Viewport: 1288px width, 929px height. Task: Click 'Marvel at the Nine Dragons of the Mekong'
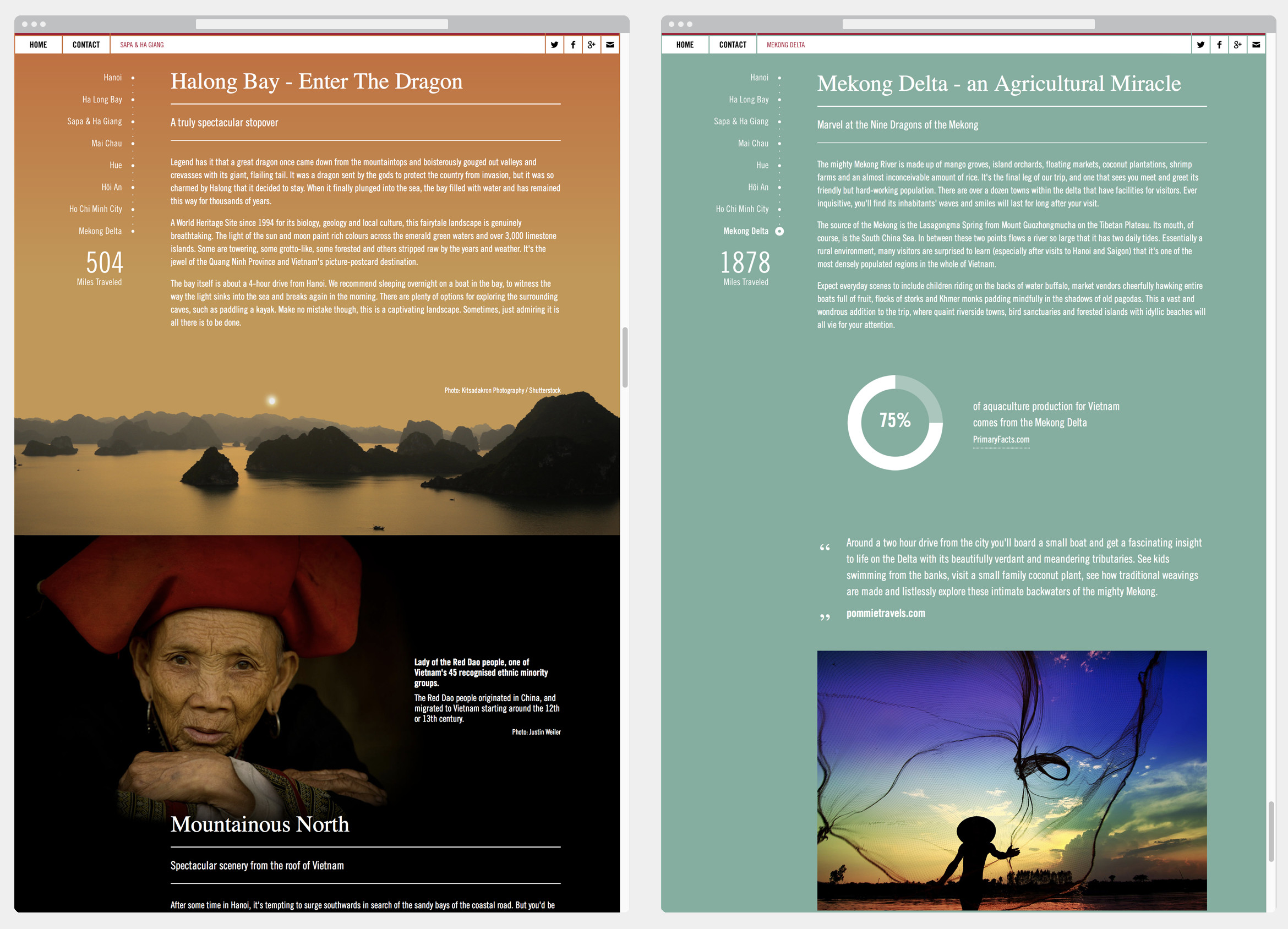[x=898, y=125]
